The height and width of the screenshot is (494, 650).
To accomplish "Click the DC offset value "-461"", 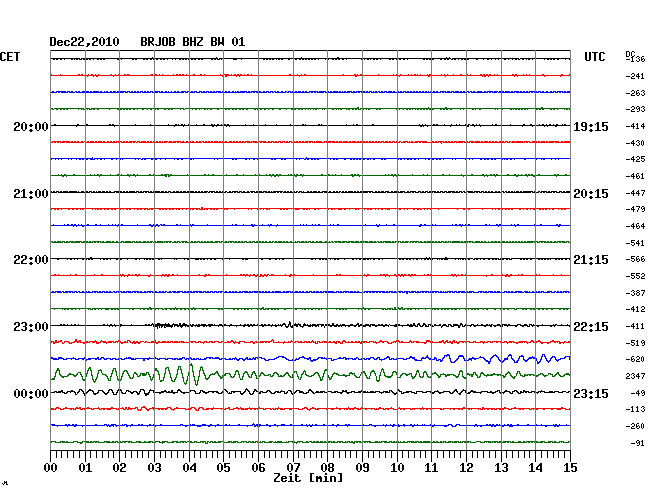I will click(635, 176).
